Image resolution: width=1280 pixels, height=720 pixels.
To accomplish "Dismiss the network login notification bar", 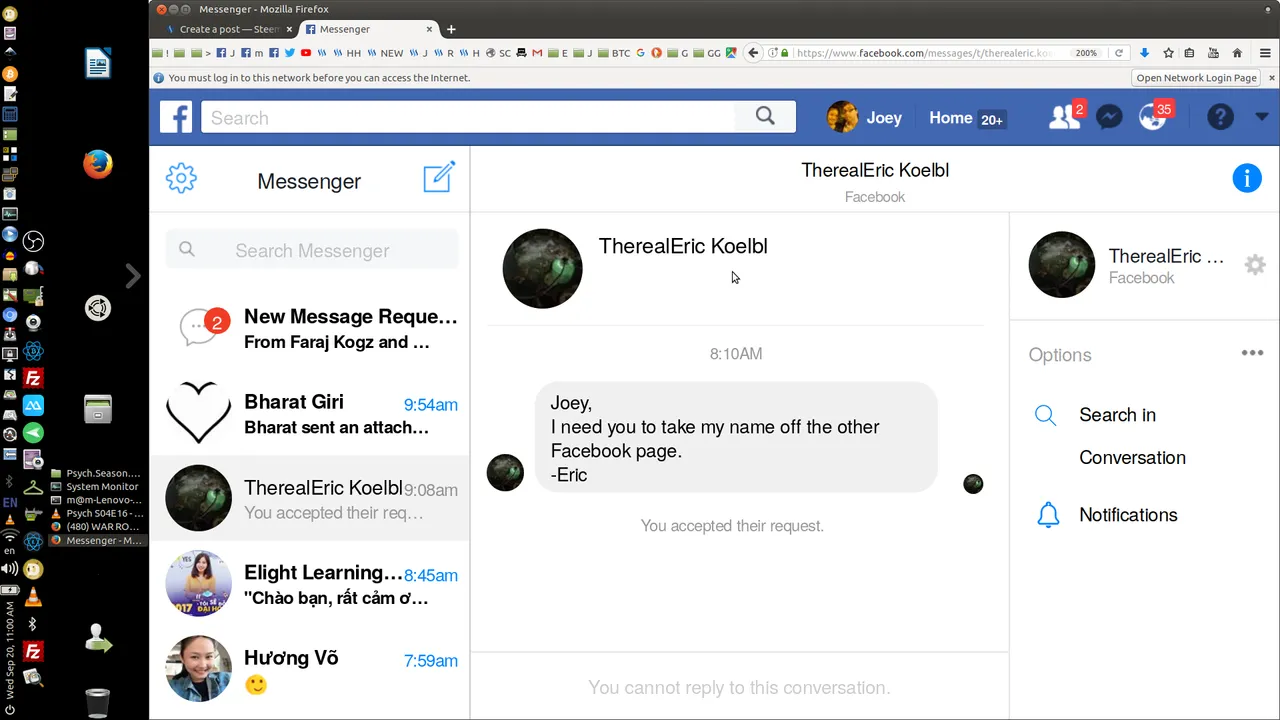I will click(x=1271, y=78).
